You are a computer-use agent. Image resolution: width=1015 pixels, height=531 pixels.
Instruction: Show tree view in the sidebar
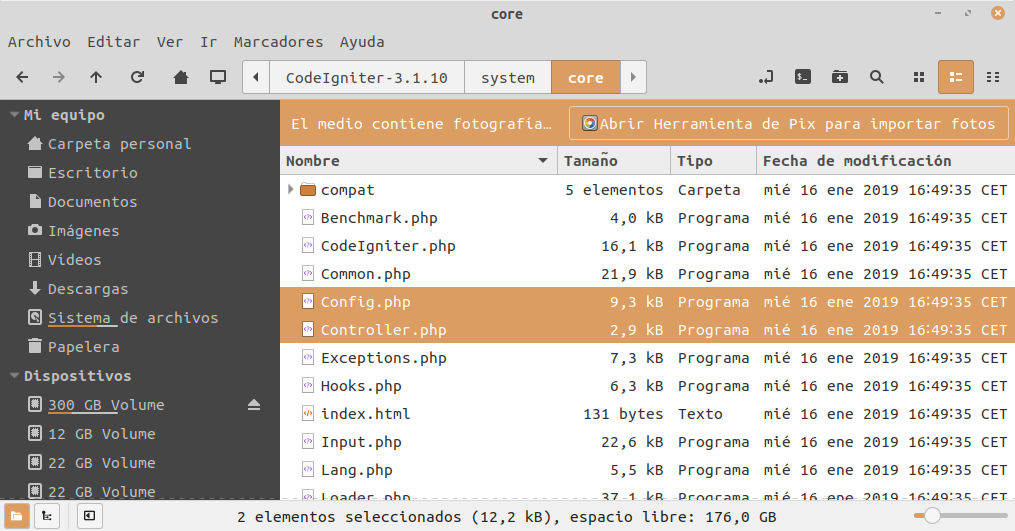point(47,516)
